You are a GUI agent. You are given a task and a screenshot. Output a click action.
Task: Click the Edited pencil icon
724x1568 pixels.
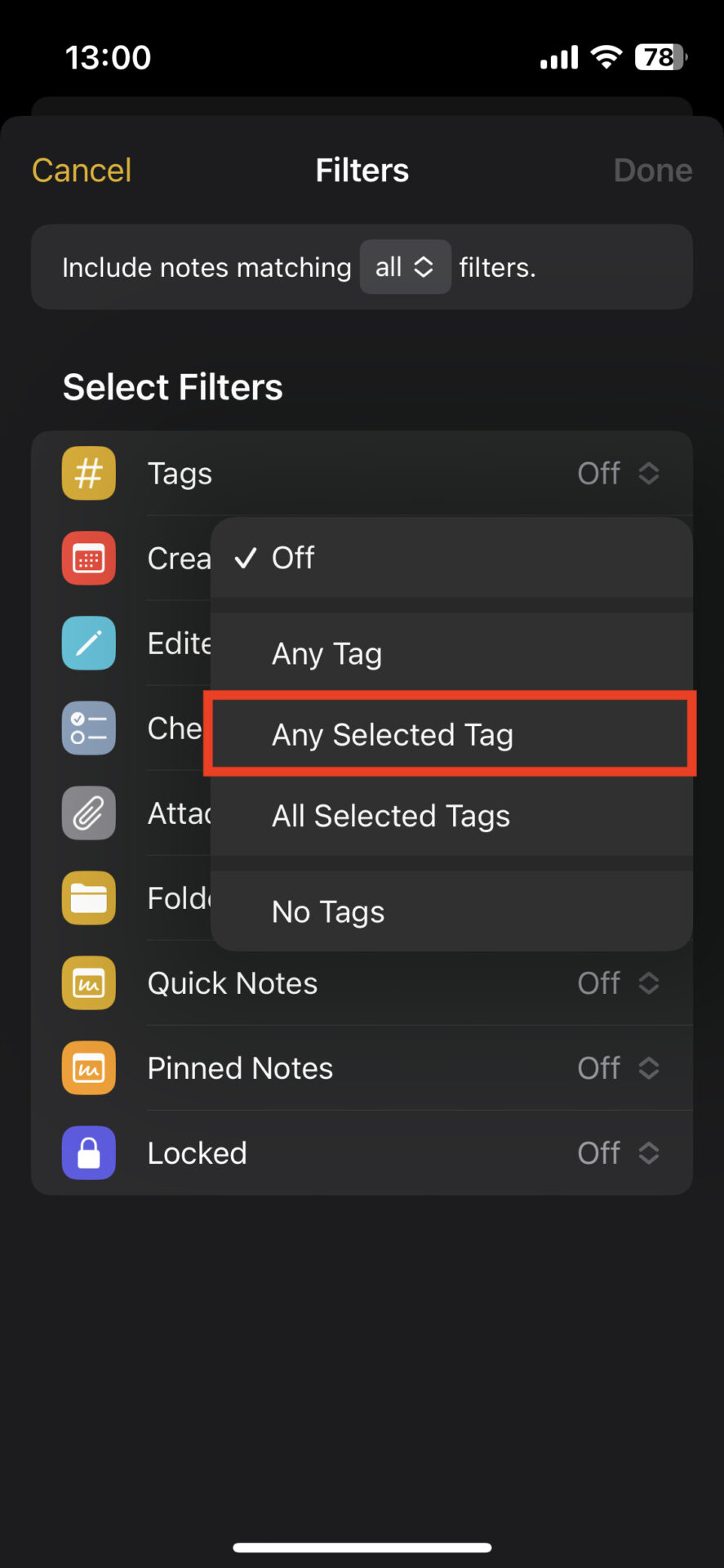coord(88,643)
